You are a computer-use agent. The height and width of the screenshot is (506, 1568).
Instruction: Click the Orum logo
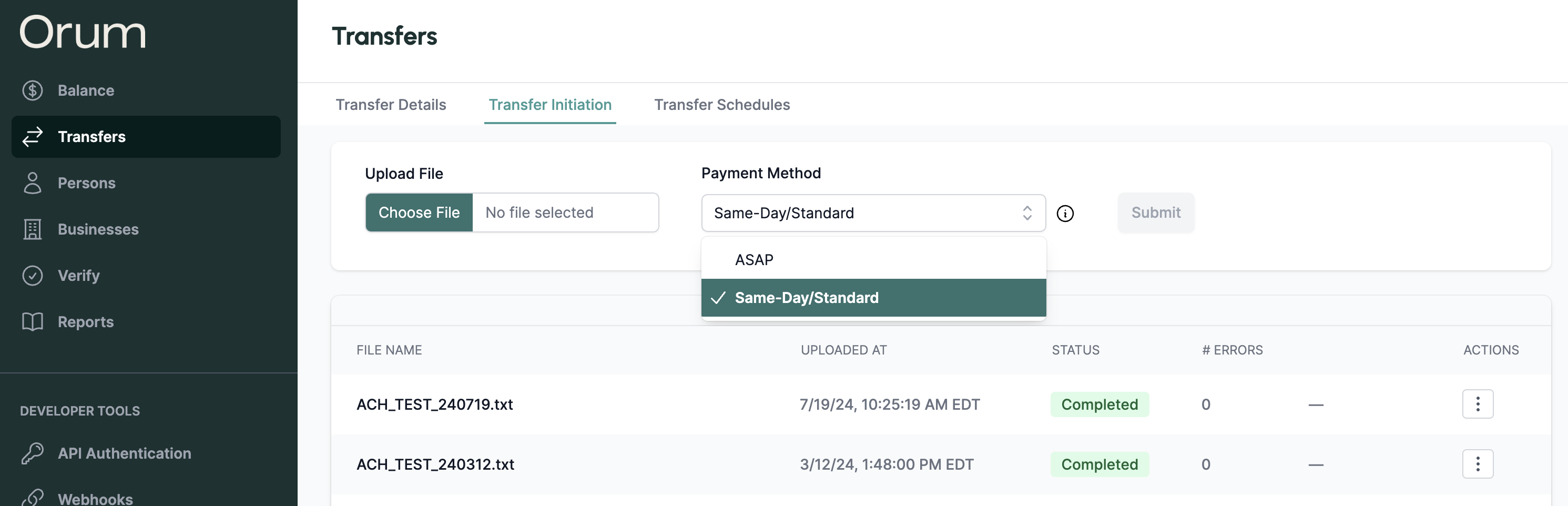83,32
